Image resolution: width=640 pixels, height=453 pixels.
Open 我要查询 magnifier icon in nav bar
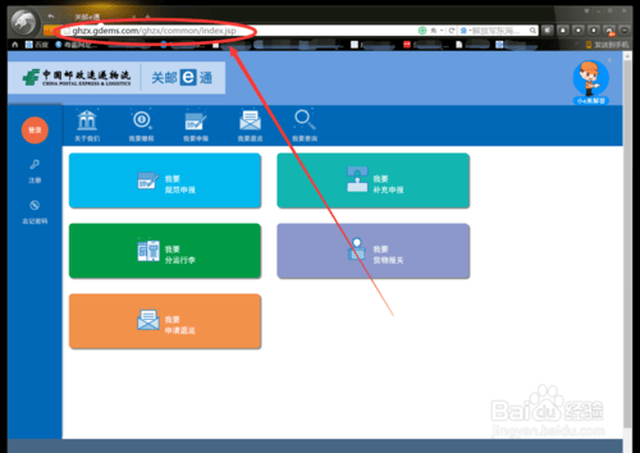click(x=304, y=126)
